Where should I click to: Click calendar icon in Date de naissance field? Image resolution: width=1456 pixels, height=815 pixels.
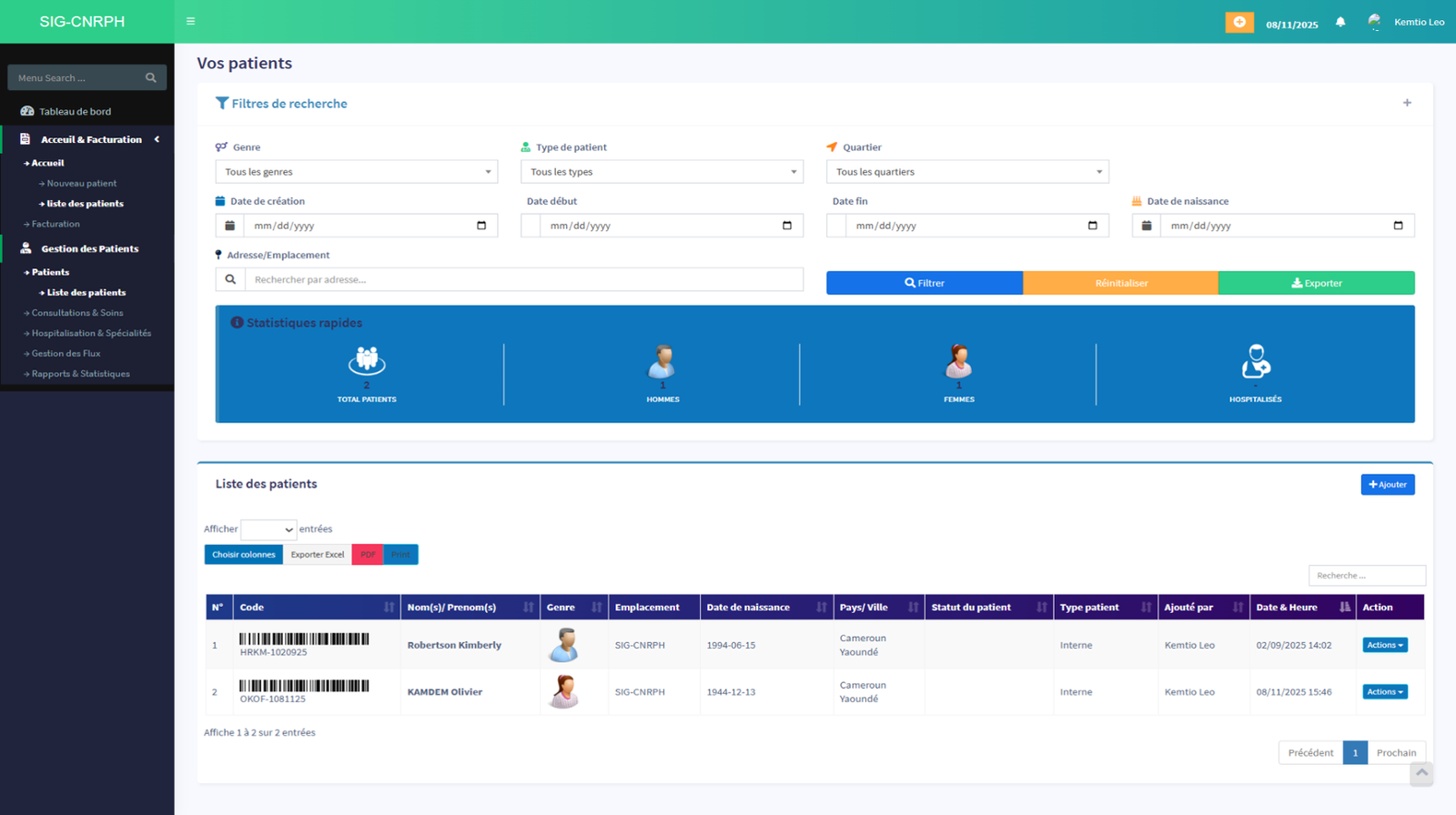click(1398, 226)
